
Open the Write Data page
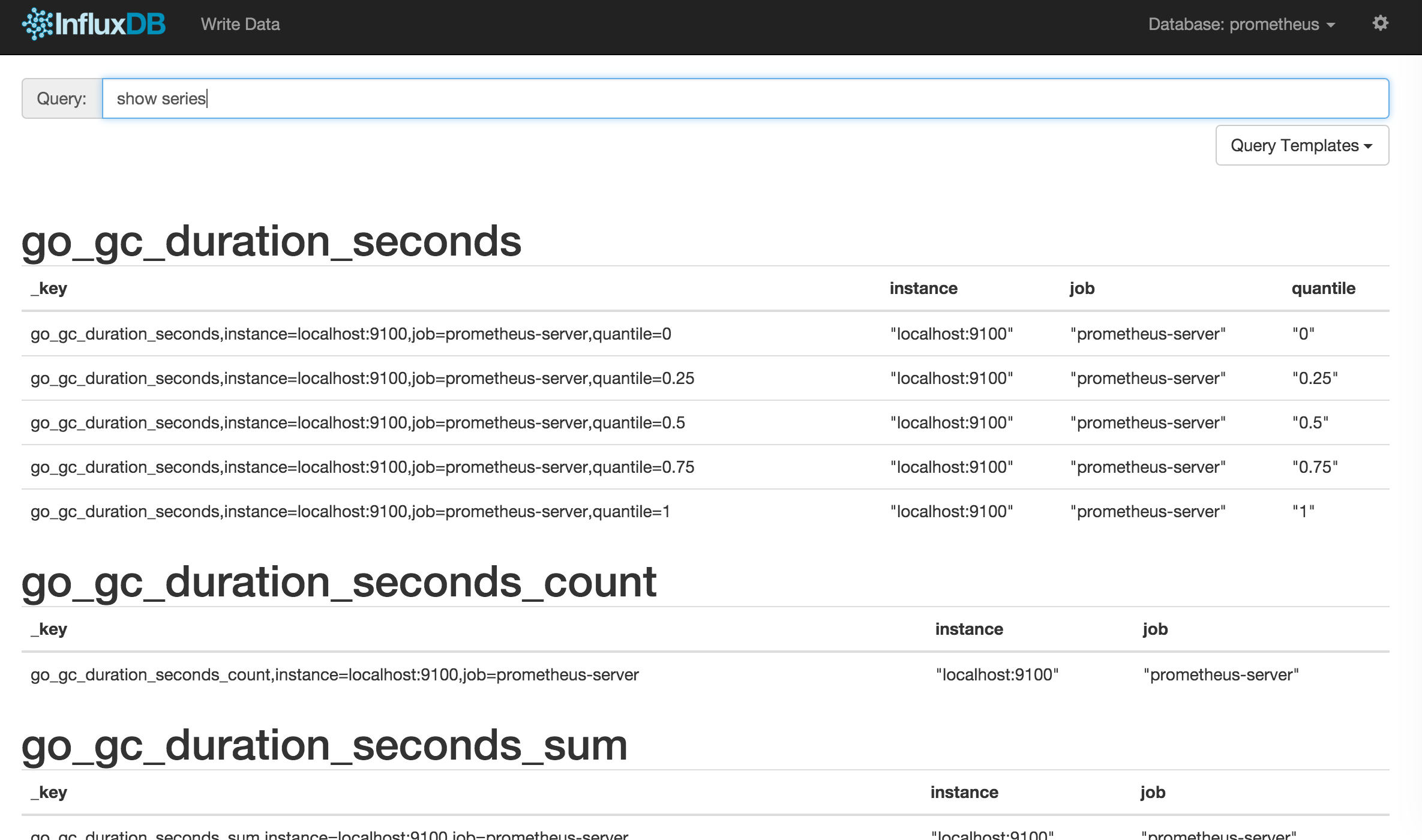point(240,24)
